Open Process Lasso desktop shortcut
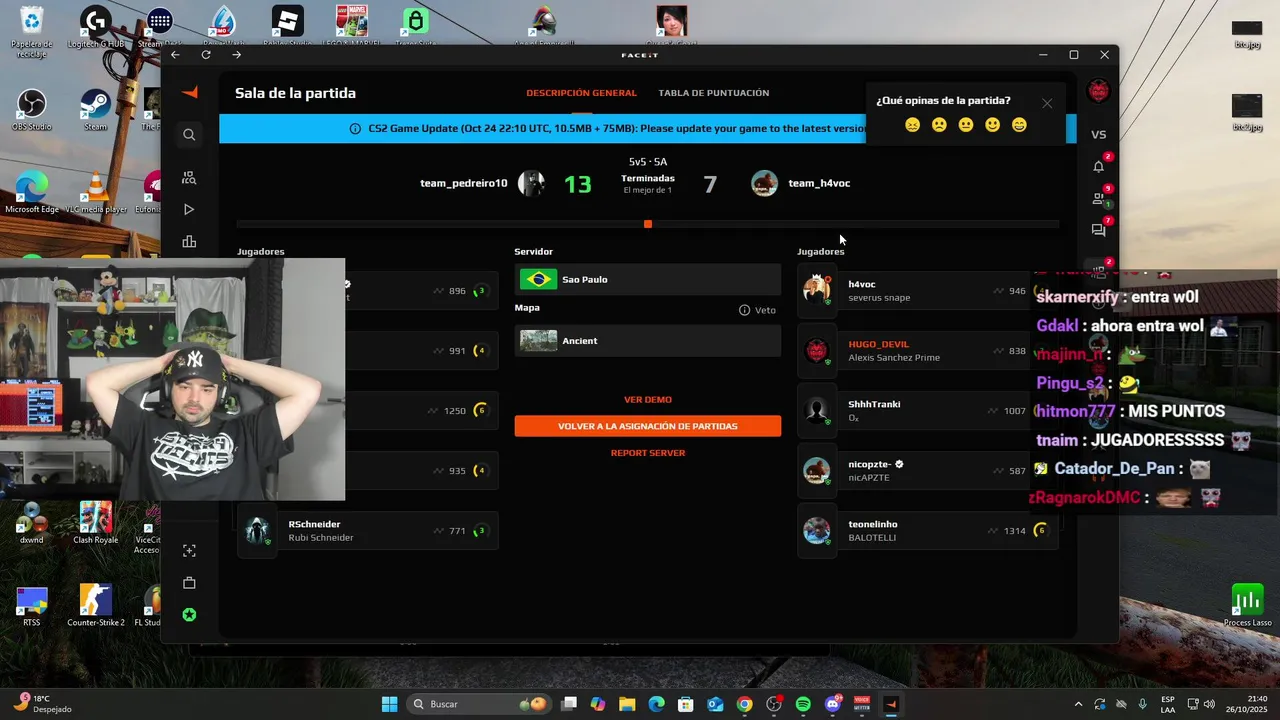Image resolution: width=1280 pixels, height=720 pixels. tap(1247, 605)
